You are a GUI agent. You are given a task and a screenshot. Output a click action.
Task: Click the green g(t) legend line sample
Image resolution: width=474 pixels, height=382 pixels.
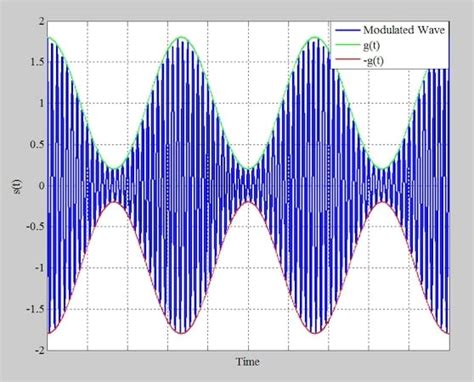point(348,46)
